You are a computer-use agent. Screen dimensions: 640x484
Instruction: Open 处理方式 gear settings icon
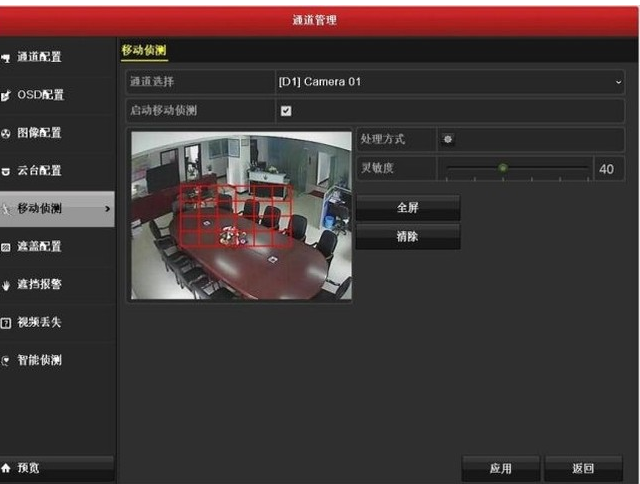447,140
